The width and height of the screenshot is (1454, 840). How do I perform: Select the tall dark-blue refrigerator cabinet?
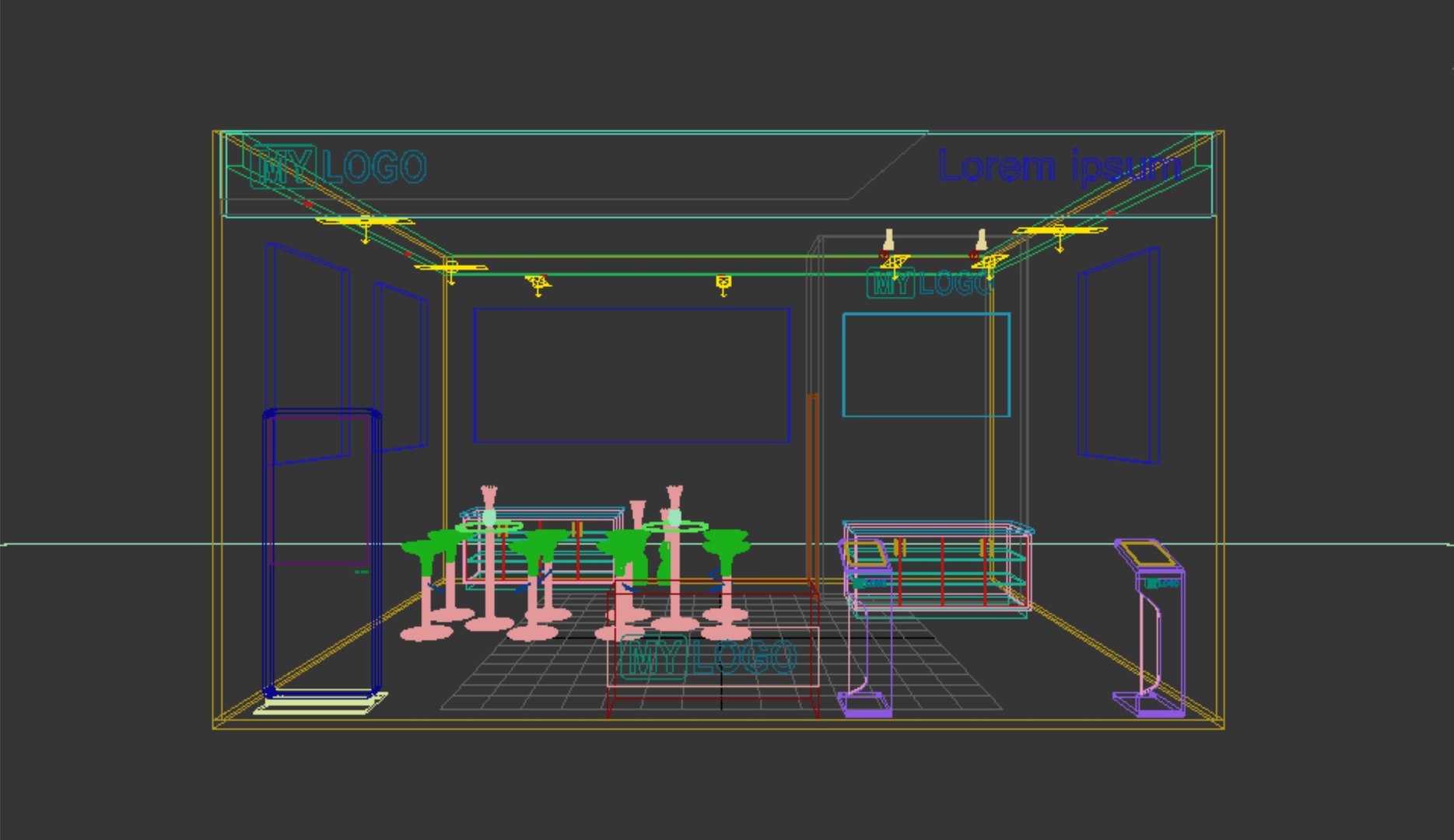(322, 552)
